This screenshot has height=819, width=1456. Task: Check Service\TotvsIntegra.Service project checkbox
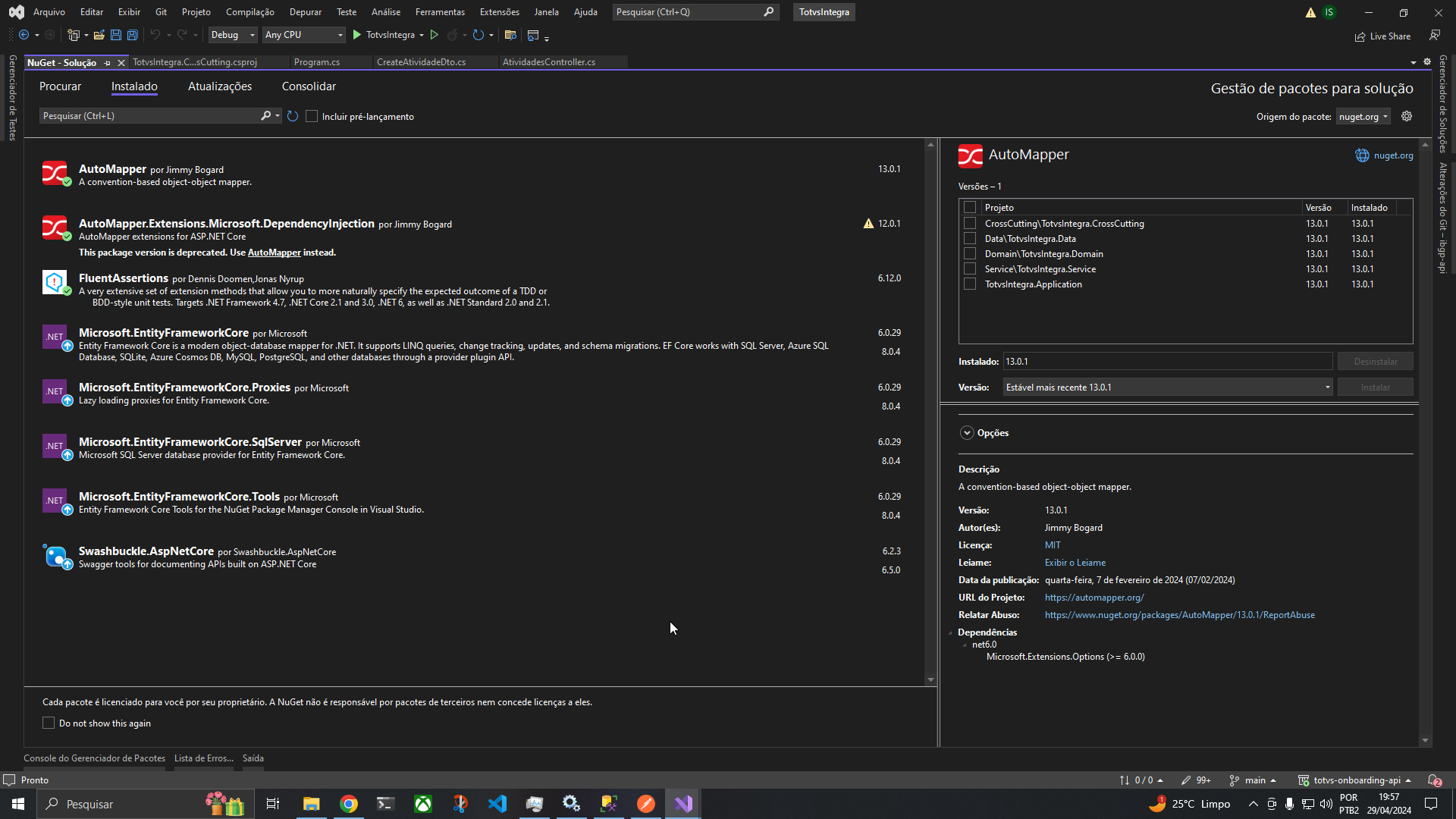pos(970,269)
